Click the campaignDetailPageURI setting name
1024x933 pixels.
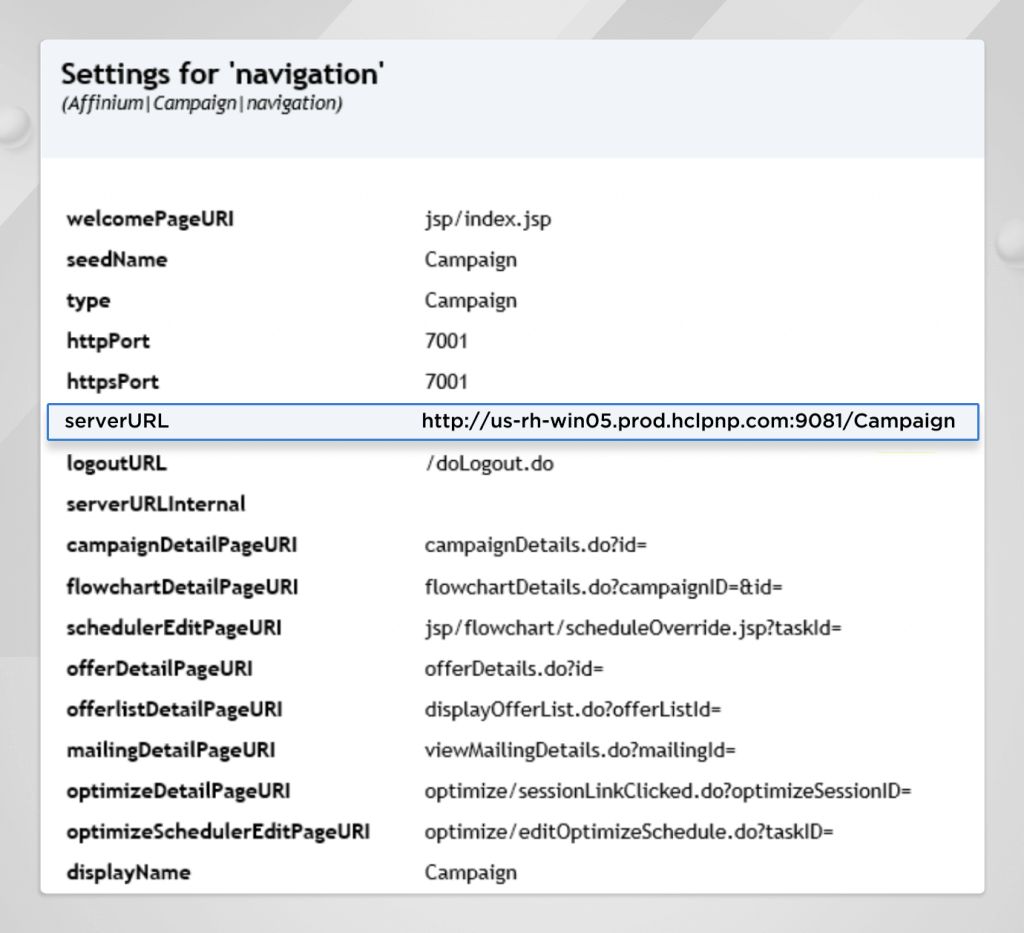point(181,546)
